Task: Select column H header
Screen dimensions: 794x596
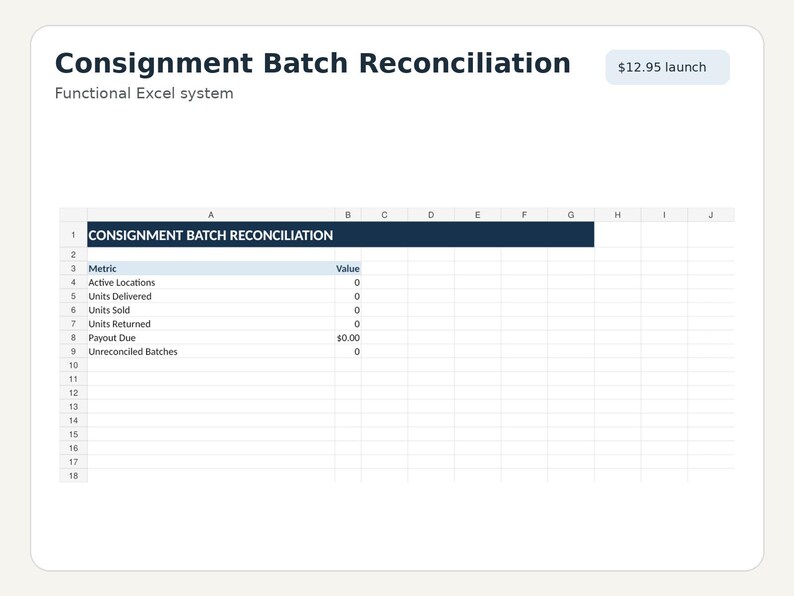Action: click(617, 215)
